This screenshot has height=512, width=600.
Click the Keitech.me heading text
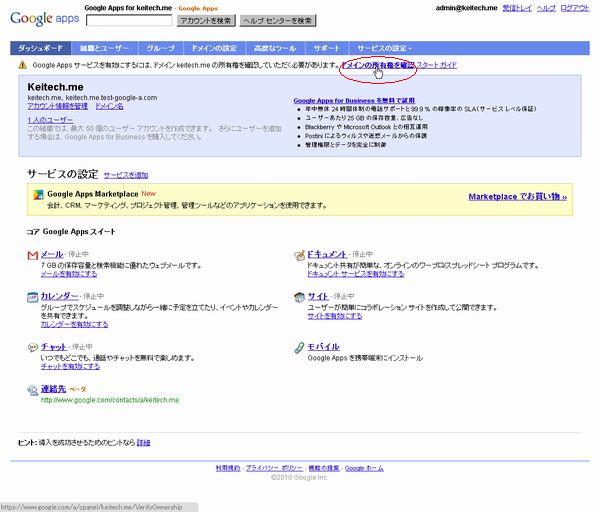click(x=55, y=87)
